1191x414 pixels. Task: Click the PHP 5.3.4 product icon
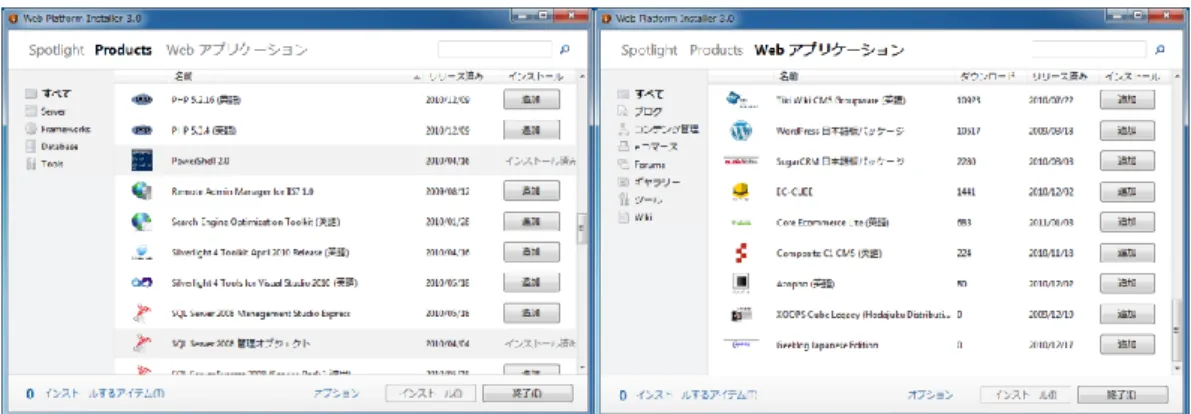coord(142,131)
